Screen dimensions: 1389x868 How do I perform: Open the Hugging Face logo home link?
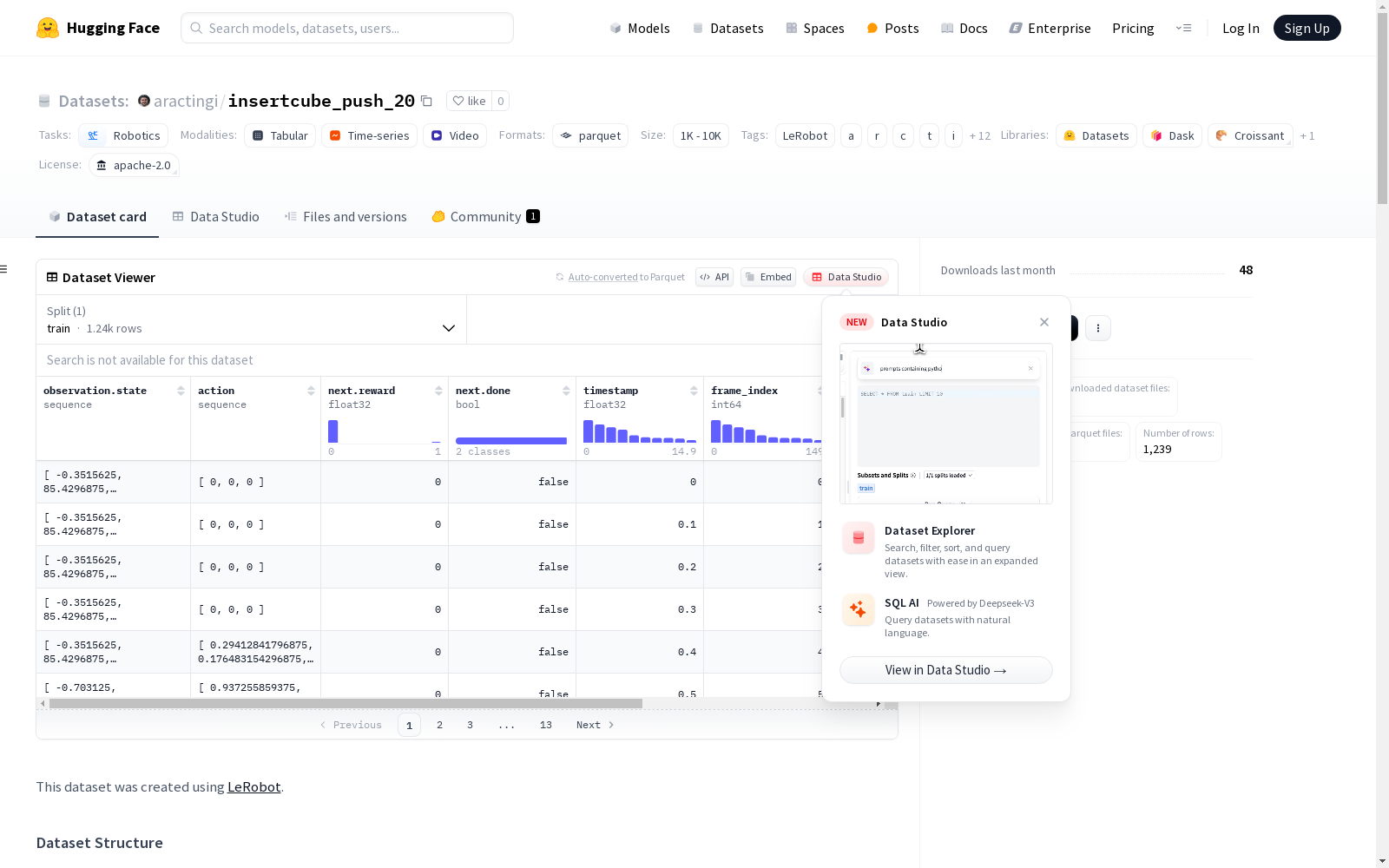tap(98, 28)
